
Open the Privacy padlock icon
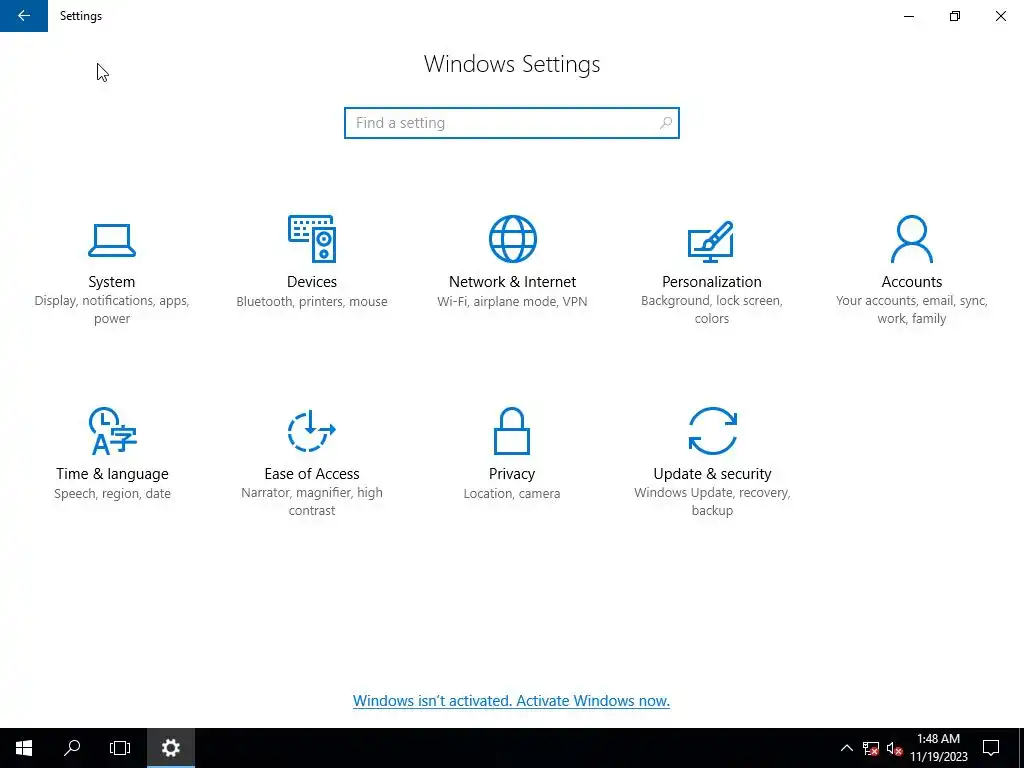[x=512, y=431]
